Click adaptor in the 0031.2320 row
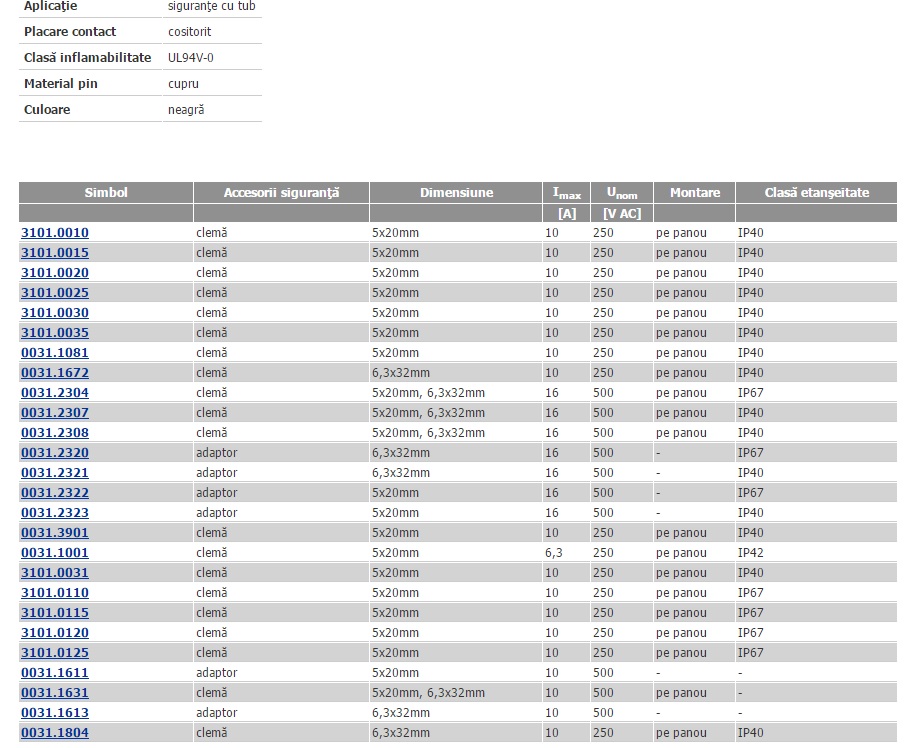This screenshot has width=904, height=748. pos(217,453)
